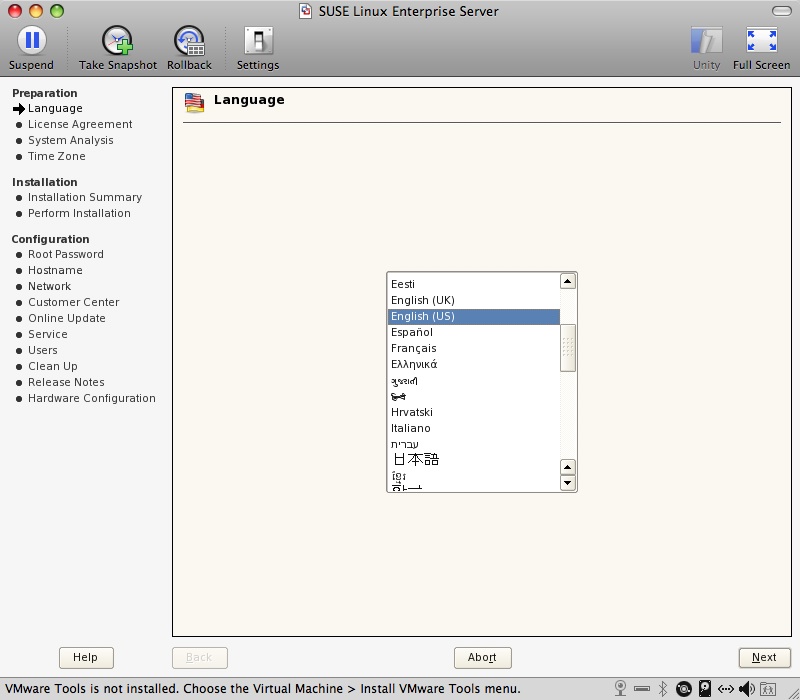Click the Next button
This screenshot has height=700, width=800.
pos(764,657)
